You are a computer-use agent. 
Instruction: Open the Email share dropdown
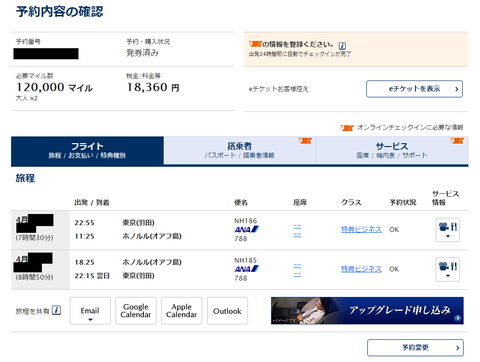pos(90,311)
